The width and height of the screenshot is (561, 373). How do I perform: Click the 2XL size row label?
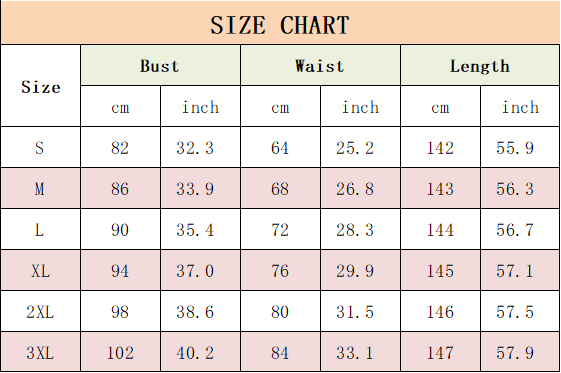[40, 311]
